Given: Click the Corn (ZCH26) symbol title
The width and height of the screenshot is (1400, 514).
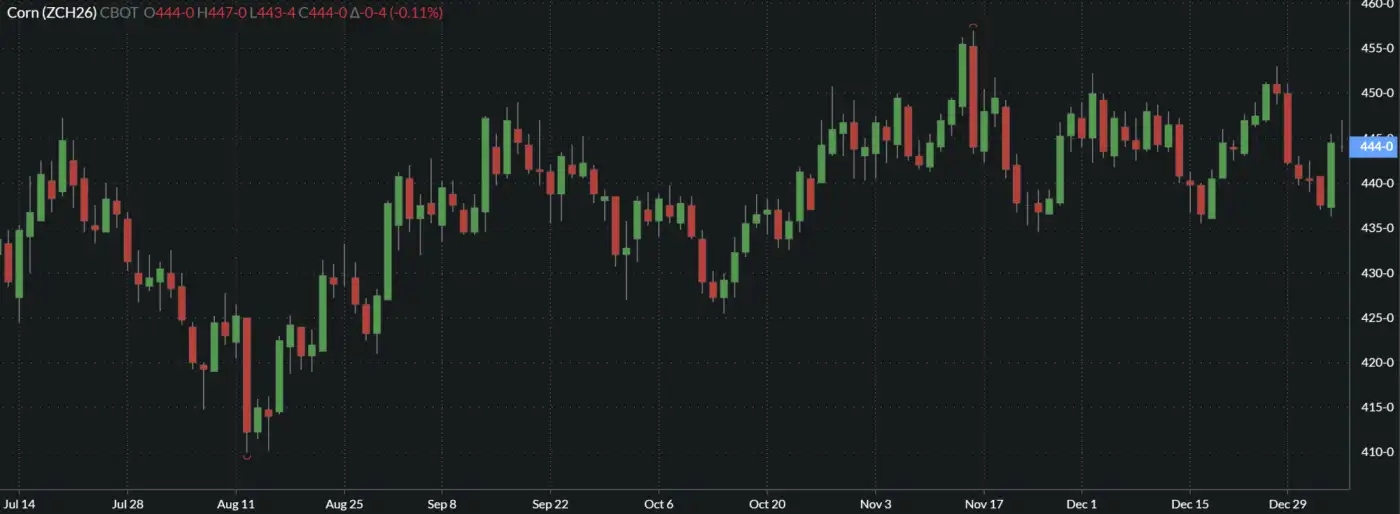Looking at the screenshot, I should [51, 13].
